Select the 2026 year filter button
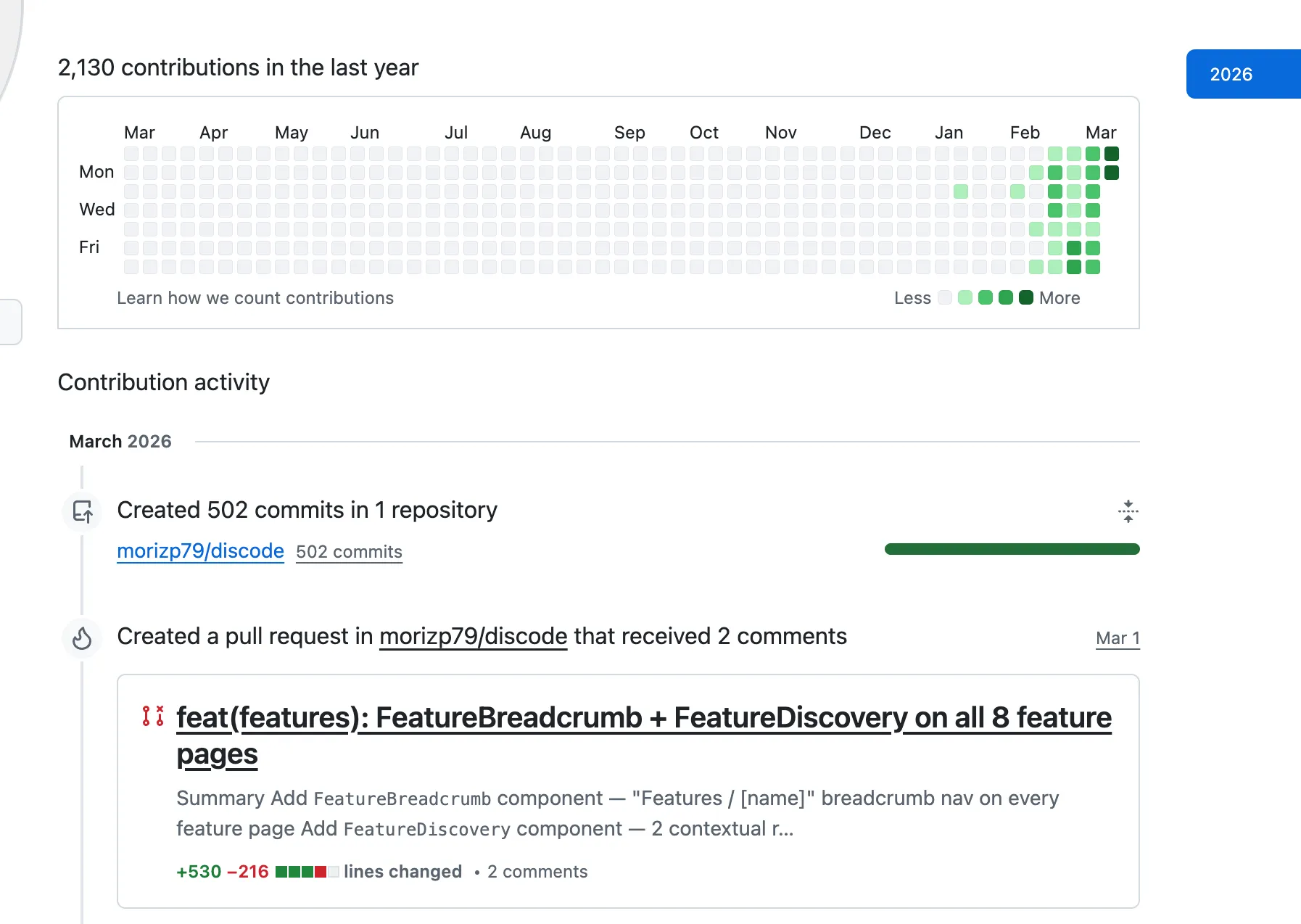 coord(1243,74)
